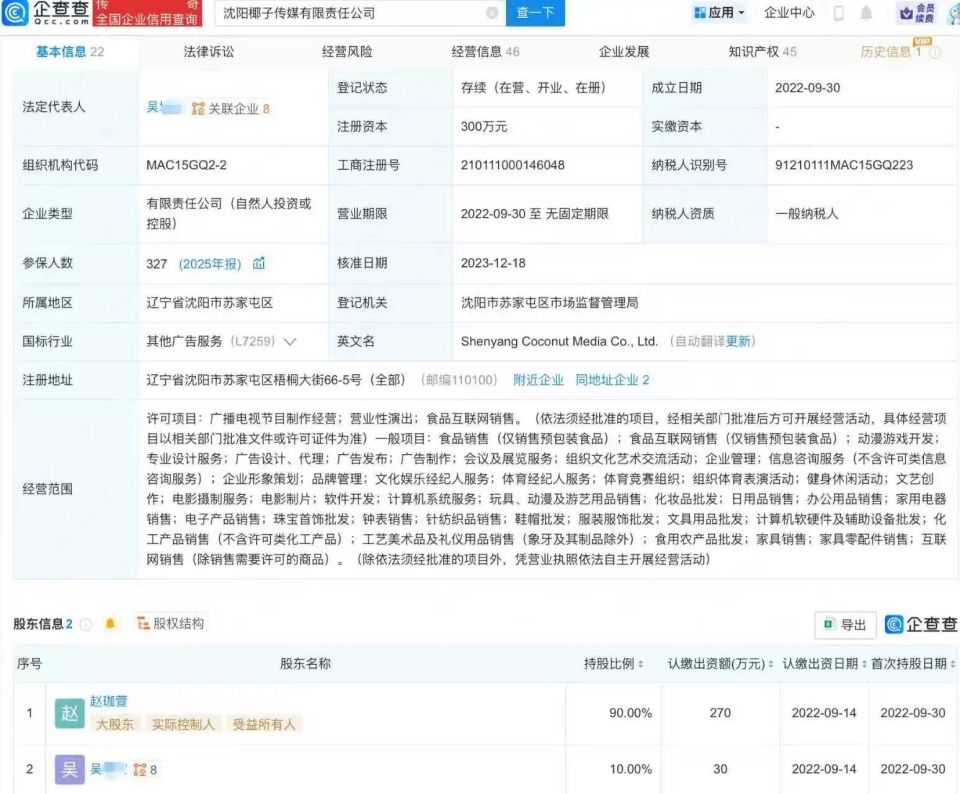This screenshot has width=960, height=794.
Task: Click 更新 in auto-translation note
Action: point(738,341)
